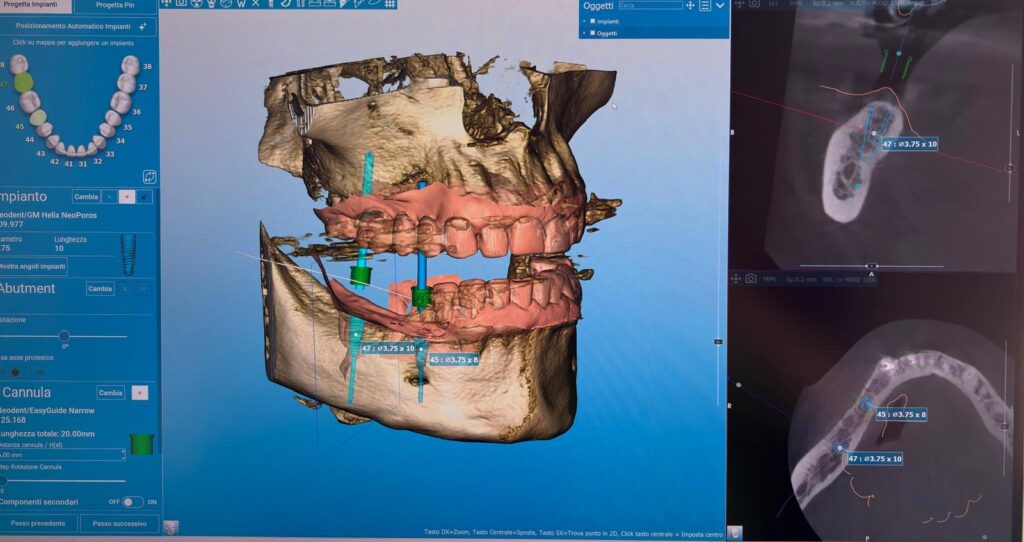Pick tooth 36 on the arch map
This screenshot has width=1024, height=542.
coord(120,102)
